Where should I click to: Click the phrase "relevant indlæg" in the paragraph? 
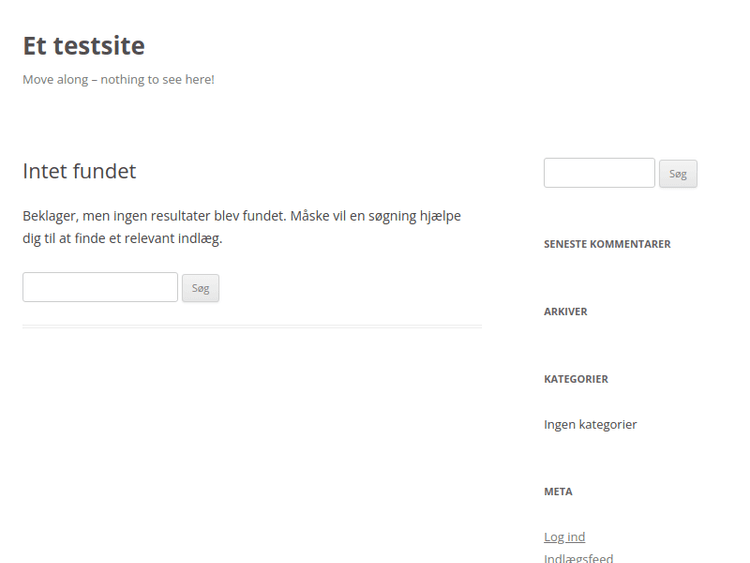pos(175,238)
